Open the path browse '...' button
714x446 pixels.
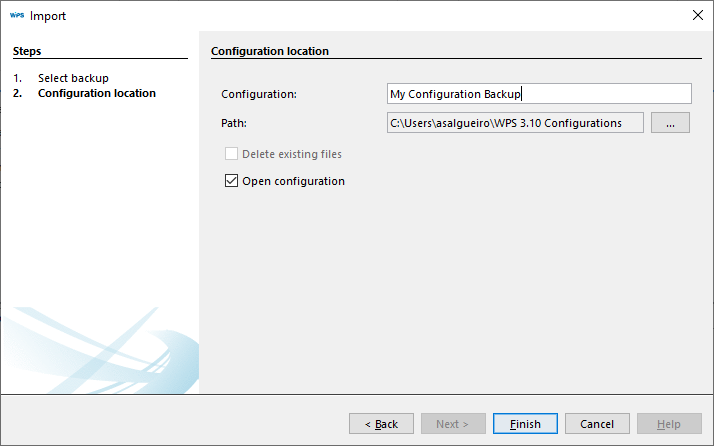(670, 123)
